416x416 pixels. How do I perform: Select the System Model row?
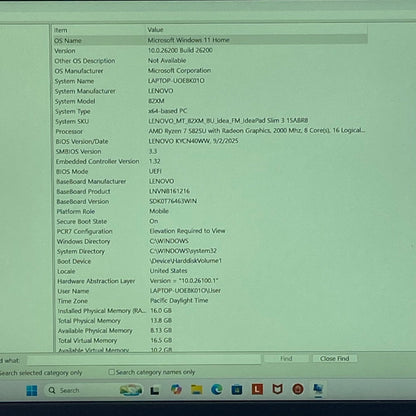[x=210, y=101]
